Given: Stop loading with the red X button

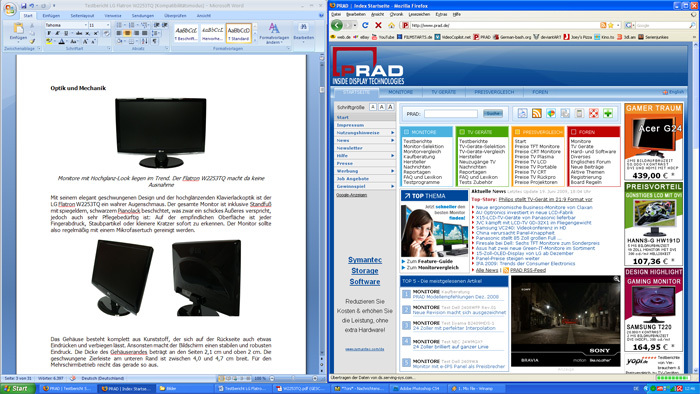Looking at the screenshot, I should tap(378, 25).
